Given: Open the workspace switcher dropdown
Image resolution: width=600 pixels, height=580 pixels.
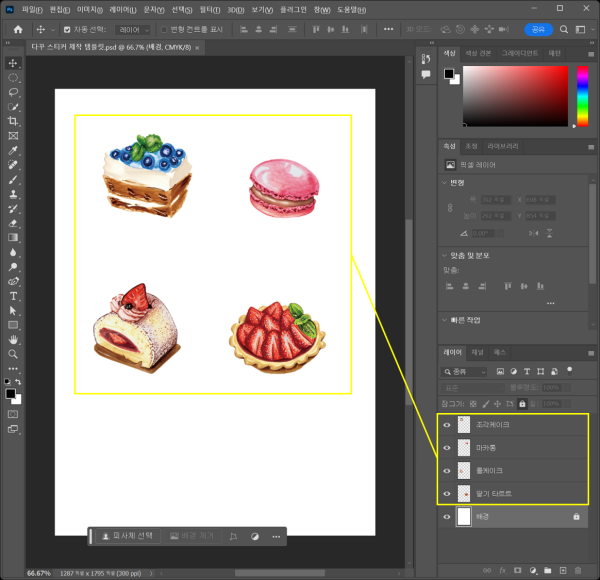Looking at the screenshot, I should (x=583, y=29).
